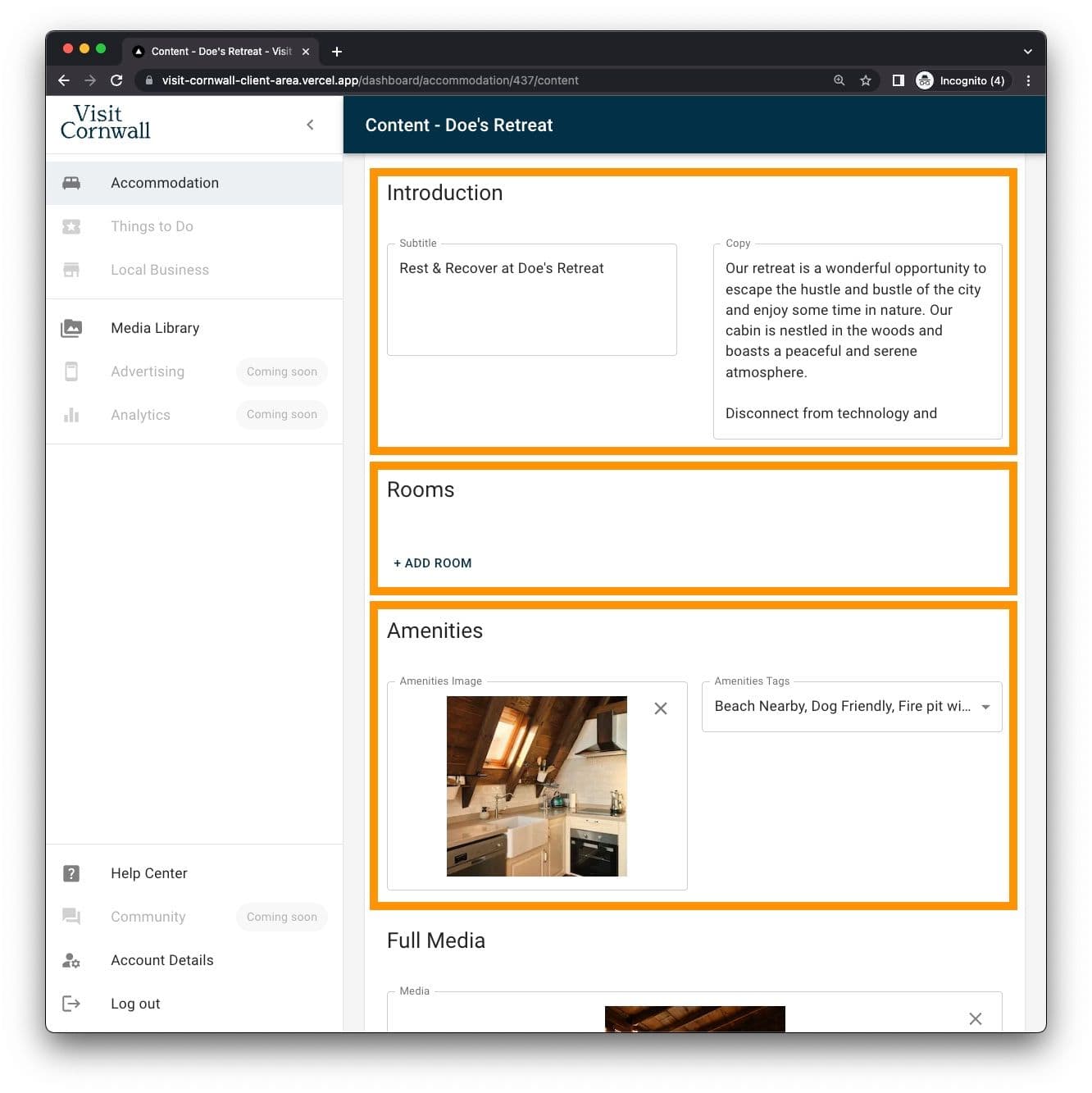Image resolution: width=1092 pixels, height=1093 pixels.
Task: Click the Log out arrow icon
Action: [x=71, y=1004]
